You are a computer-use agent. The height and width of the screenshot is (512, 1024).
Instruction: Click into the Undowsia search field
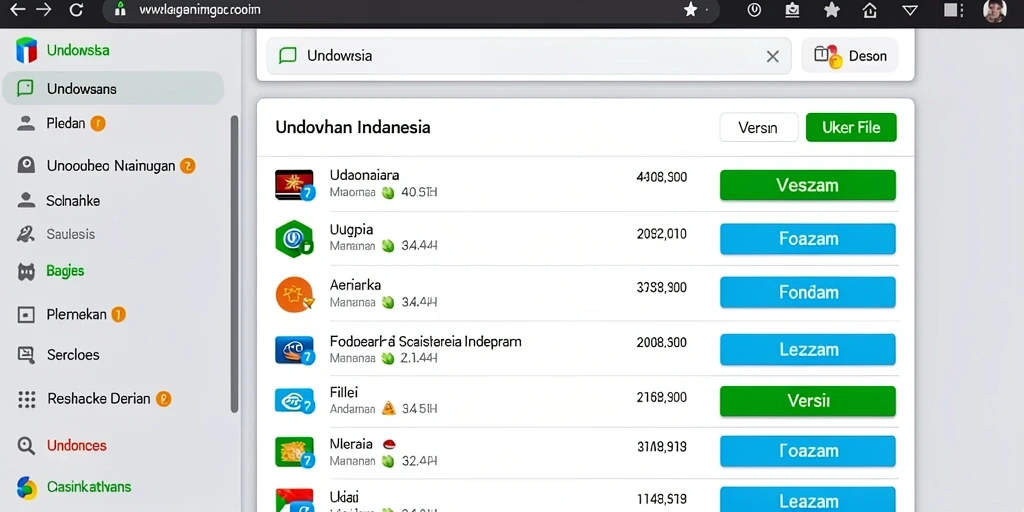click(529, 56)
